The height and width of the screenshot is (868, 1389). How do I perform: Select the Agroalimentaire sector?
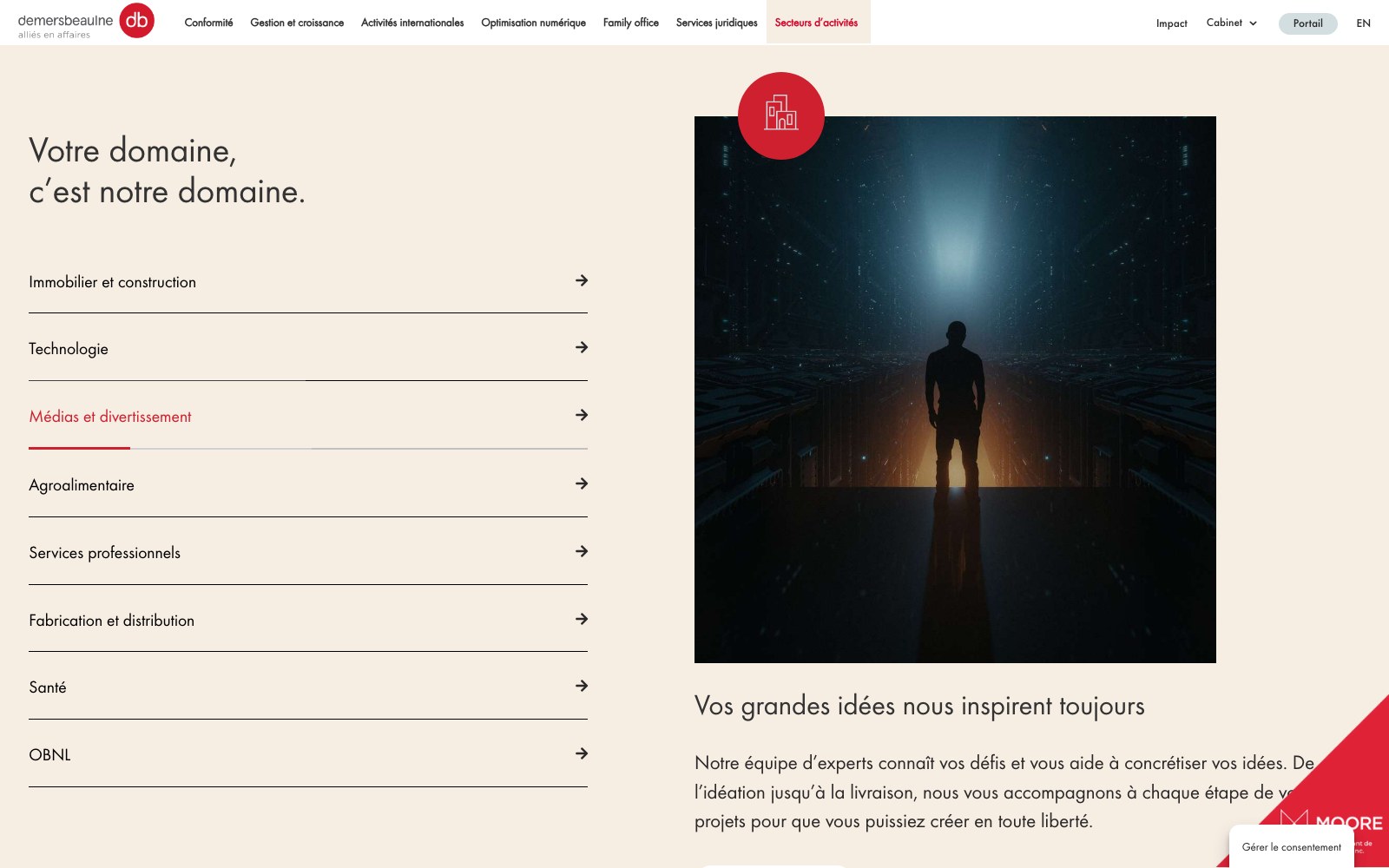308,484
